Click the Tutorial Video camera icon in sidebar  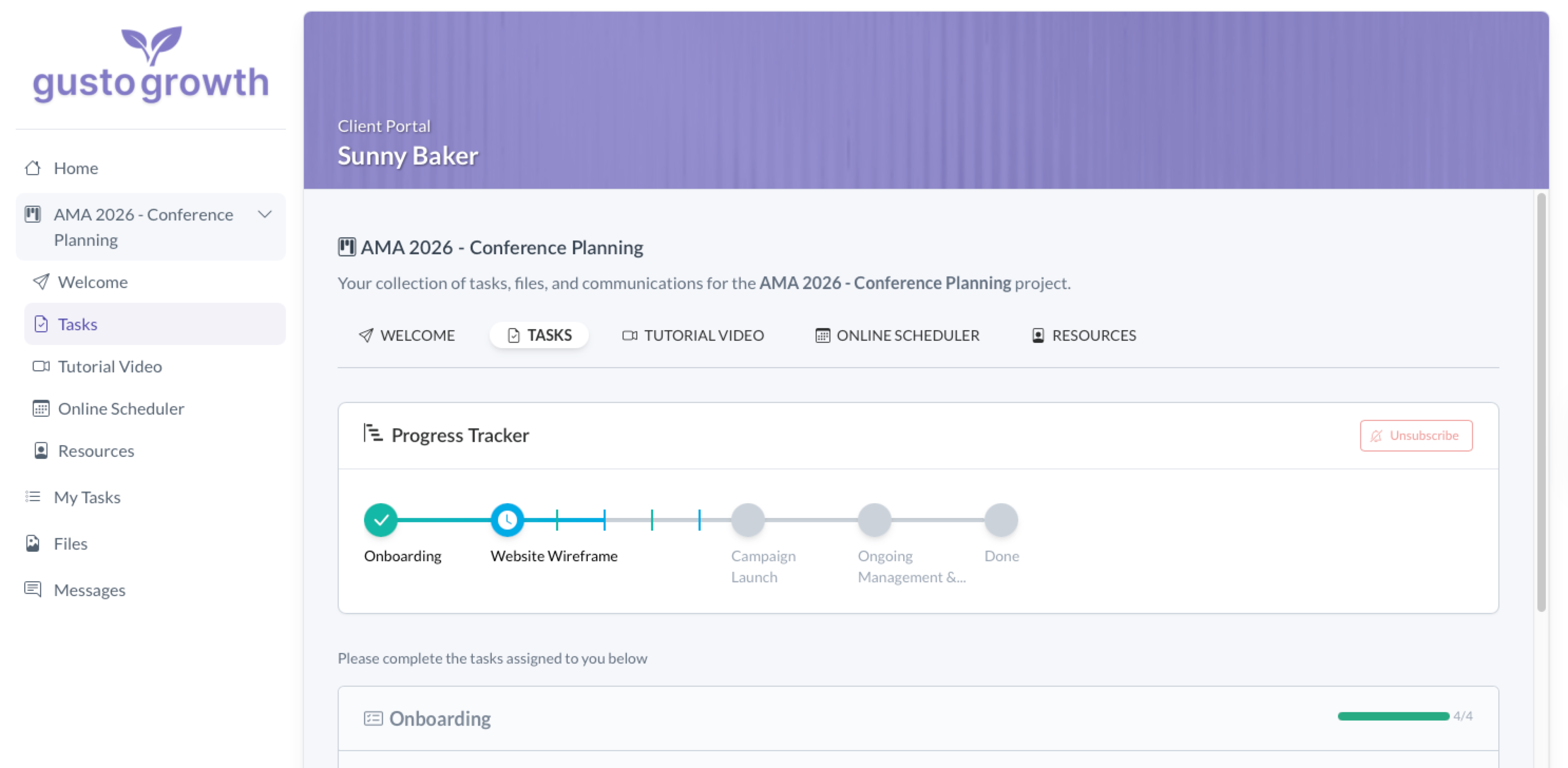click(x=41, y=367)
